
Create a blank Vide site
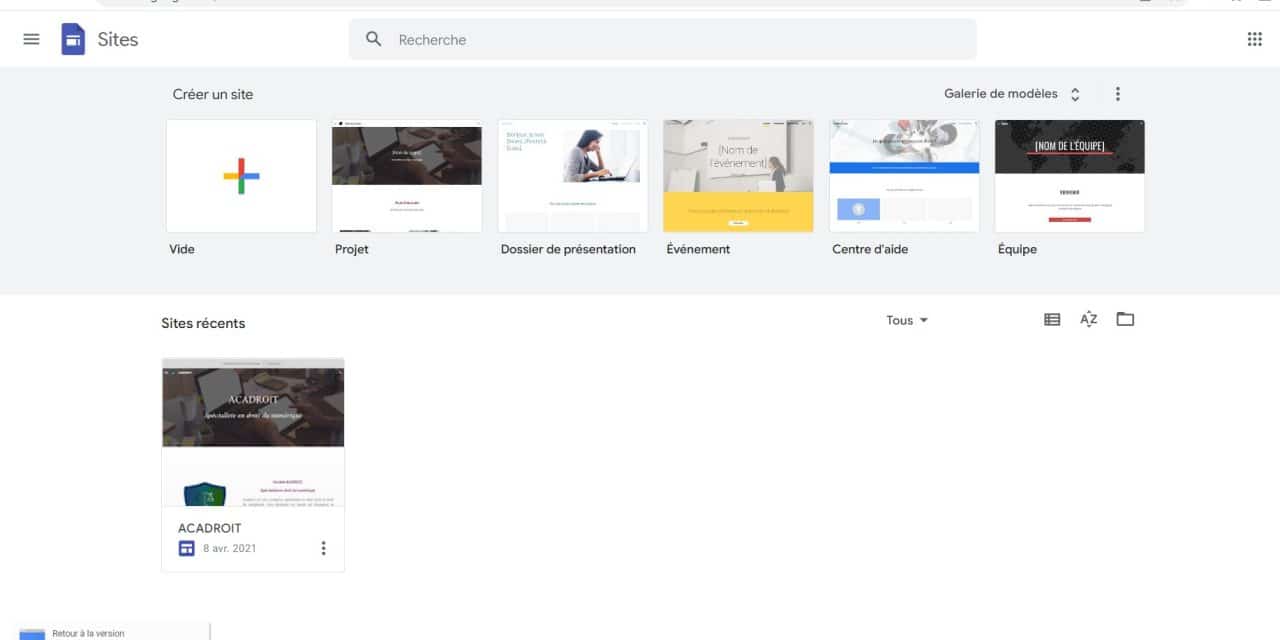(241, 176)
